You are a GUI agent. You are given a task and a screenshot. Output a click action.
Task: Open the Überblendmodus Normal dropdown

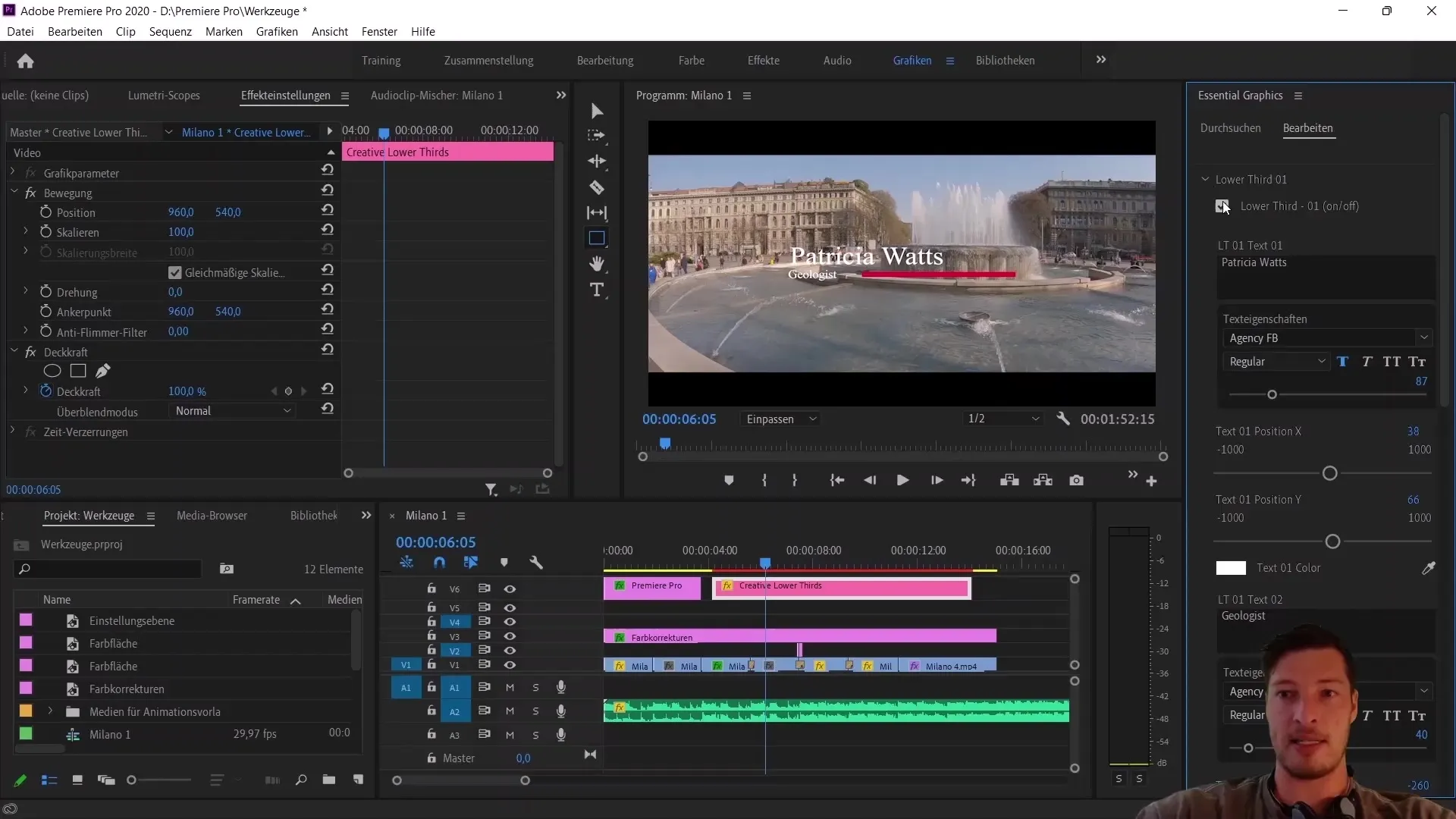coord(231,411)
